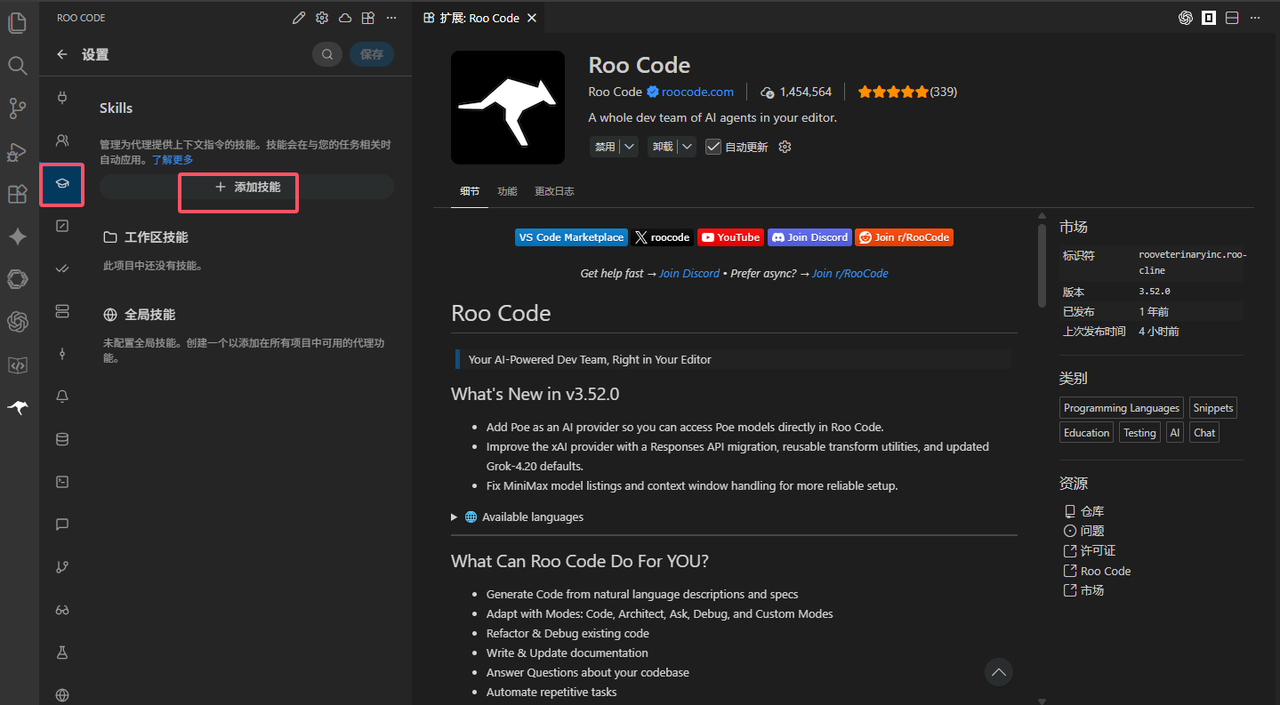The width and height of the screenshot is (1280, 705).
Task: Open the flask experimental settings section
Action: (62, 652)
